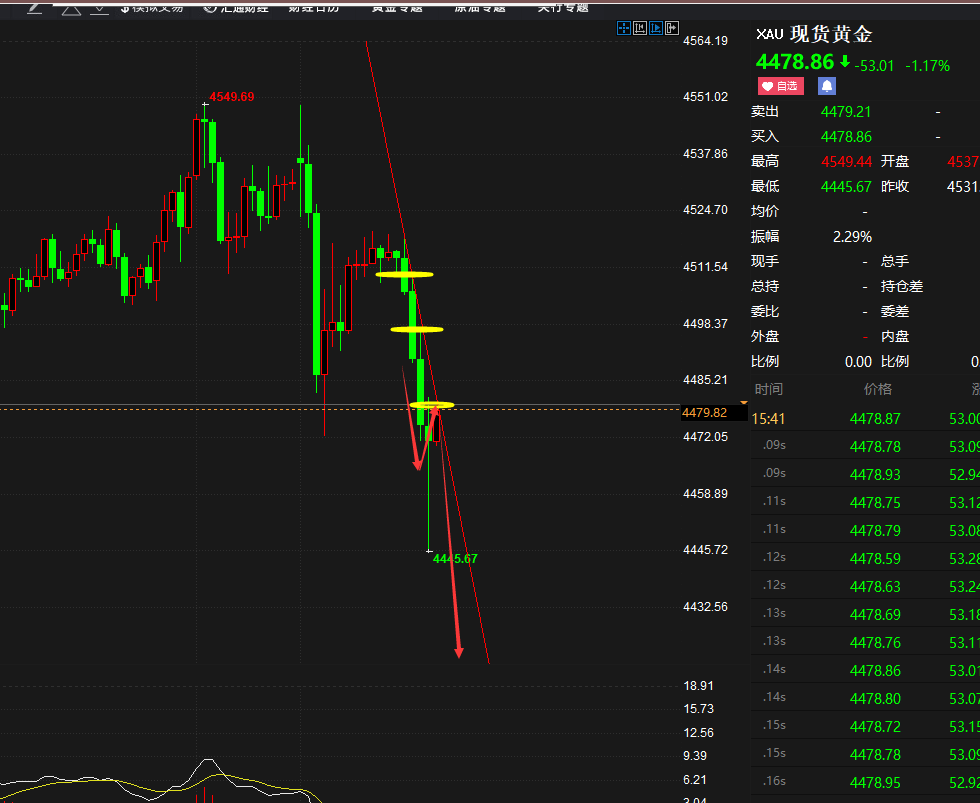The width and height of the screenshot is (980, 803).
Task: Click the green 4445.67 low label on chart
Action: pos(455,559)
